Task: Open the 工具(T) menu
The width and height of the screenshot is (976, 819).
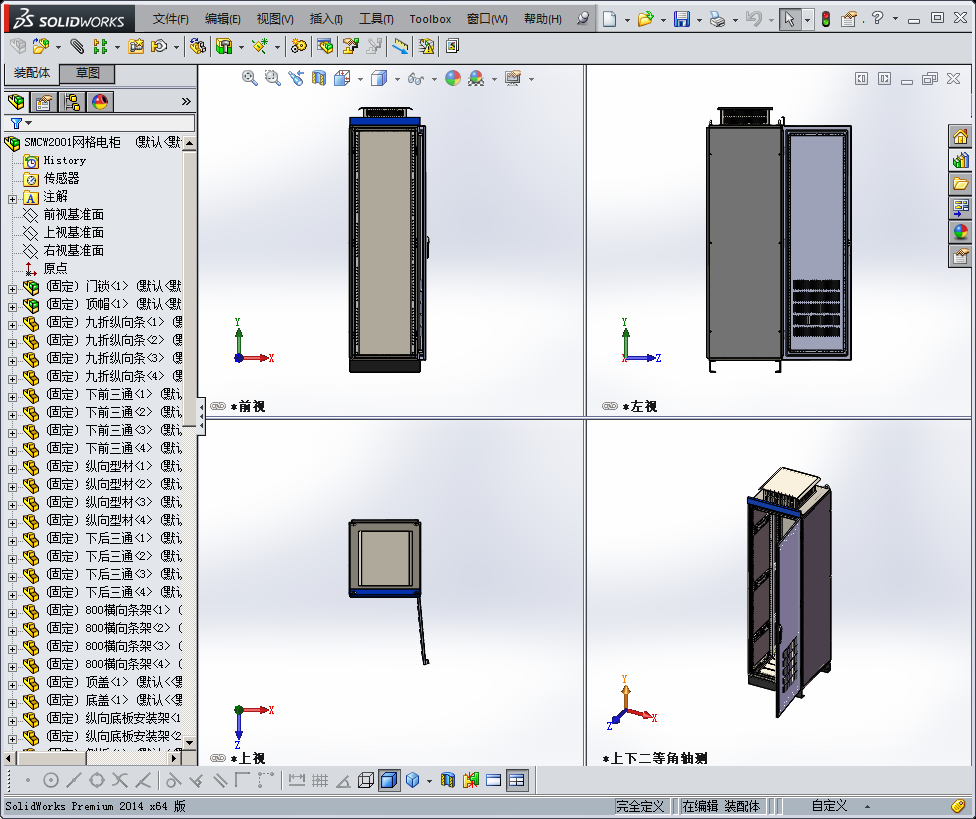Action: click(376, 19)
